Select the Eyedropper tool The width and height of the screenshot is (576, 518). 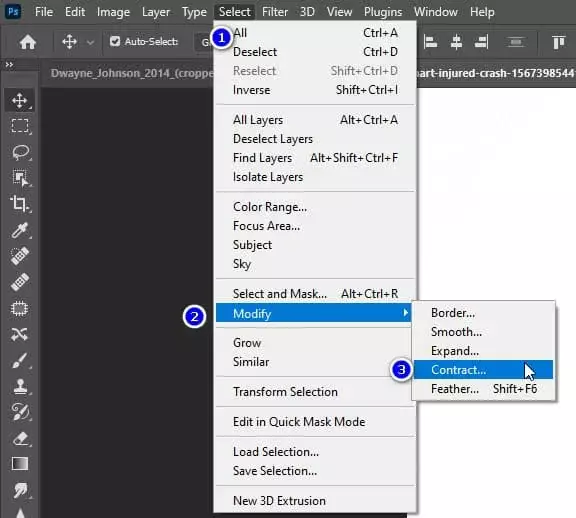(19, 230)
